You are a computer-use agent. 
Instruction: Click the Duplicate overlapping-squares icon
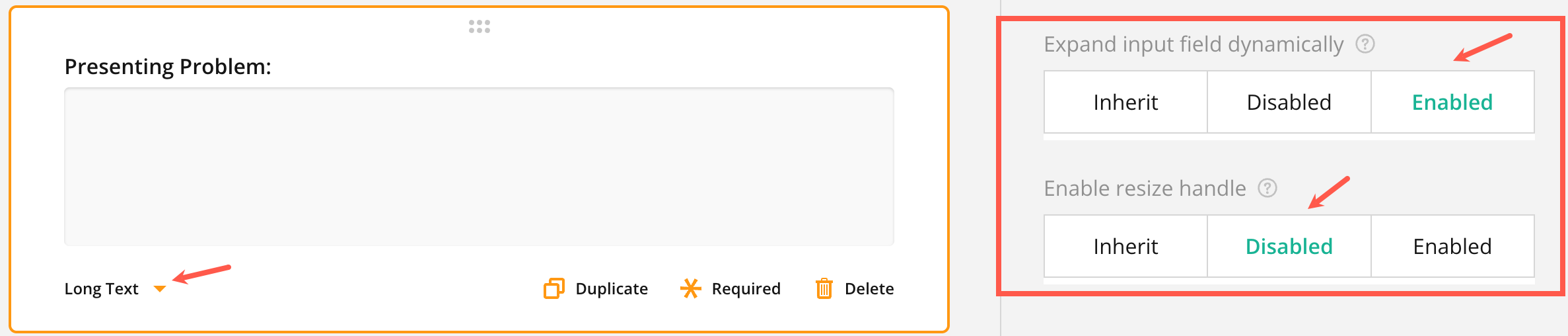pyautogui.click(x=553, y=288)
